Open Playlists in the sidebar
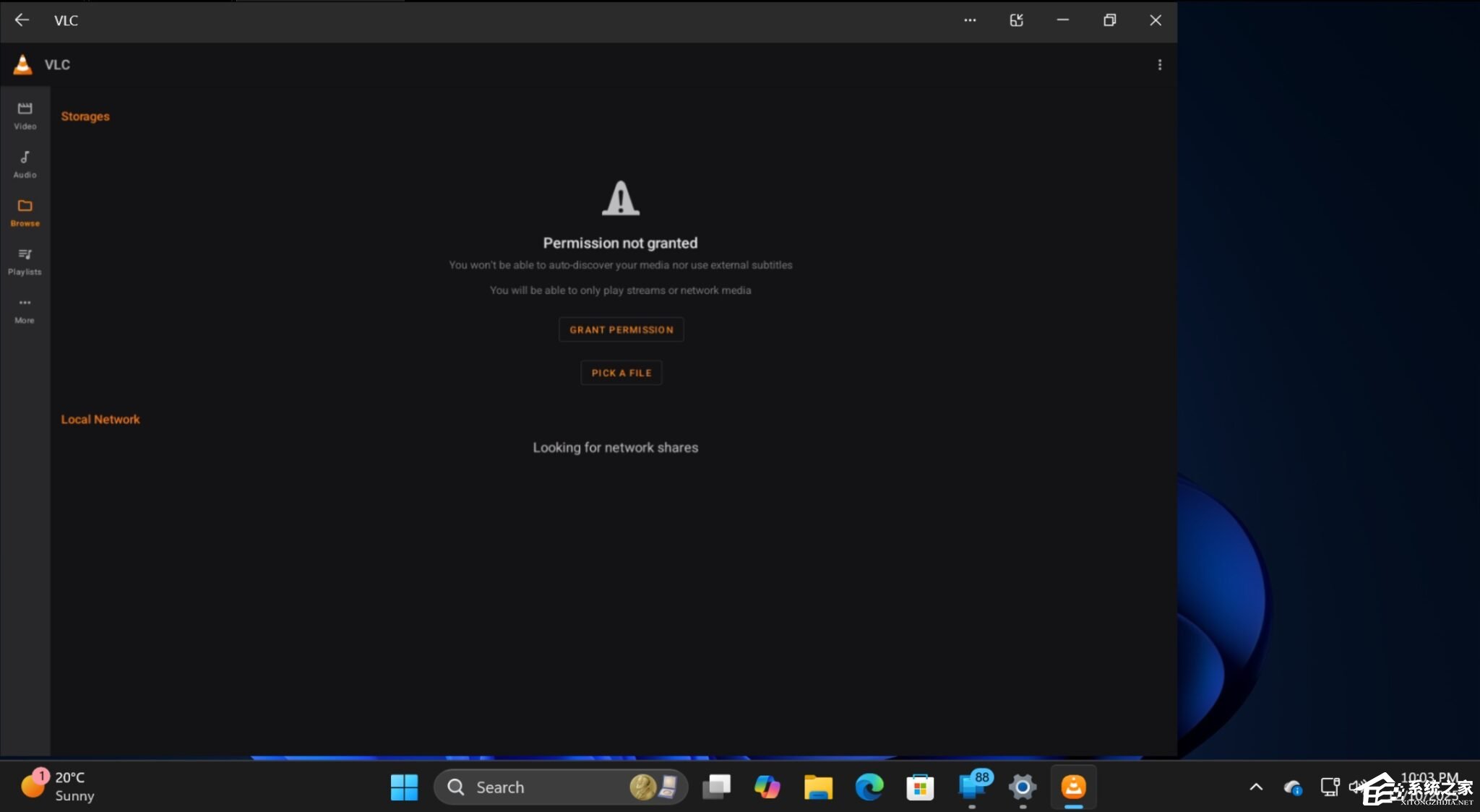This screenshot has width=1480, height=812. pos(25,261)
